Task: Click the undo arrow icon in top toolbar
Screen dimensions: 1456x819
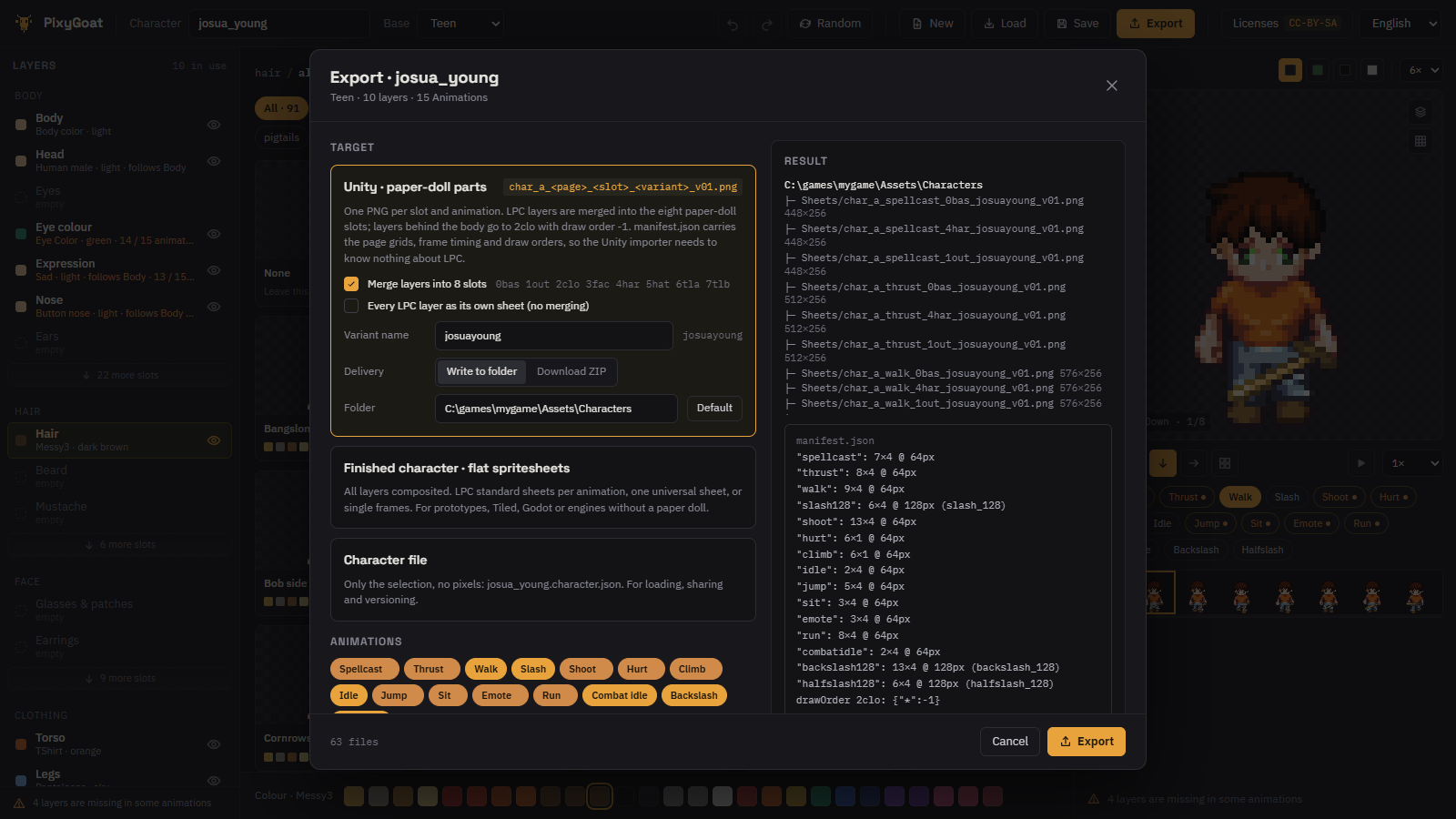Action: click(733, 24)
